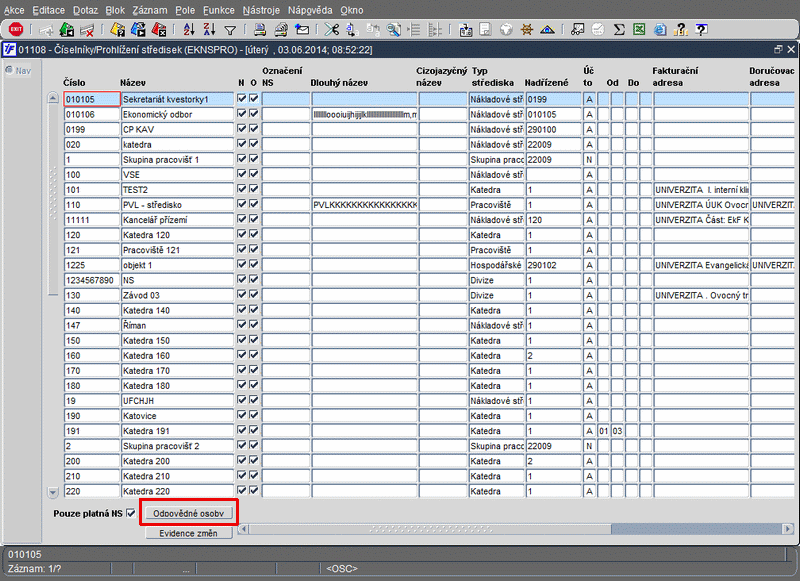Toggle N checkbox for Katedra 120 row
Screen dimensions: 800x581
tap(242, 234)
